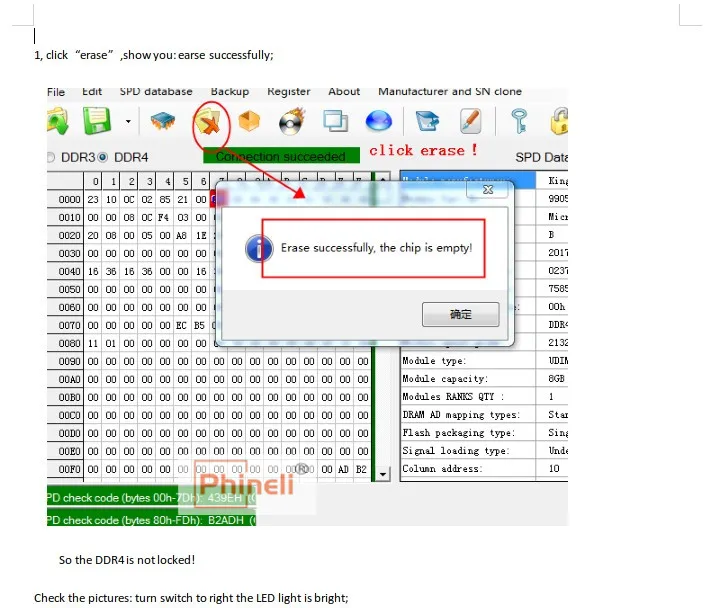
Task: Click the overlapping windows copy icon
Action: tap(335, 121)
